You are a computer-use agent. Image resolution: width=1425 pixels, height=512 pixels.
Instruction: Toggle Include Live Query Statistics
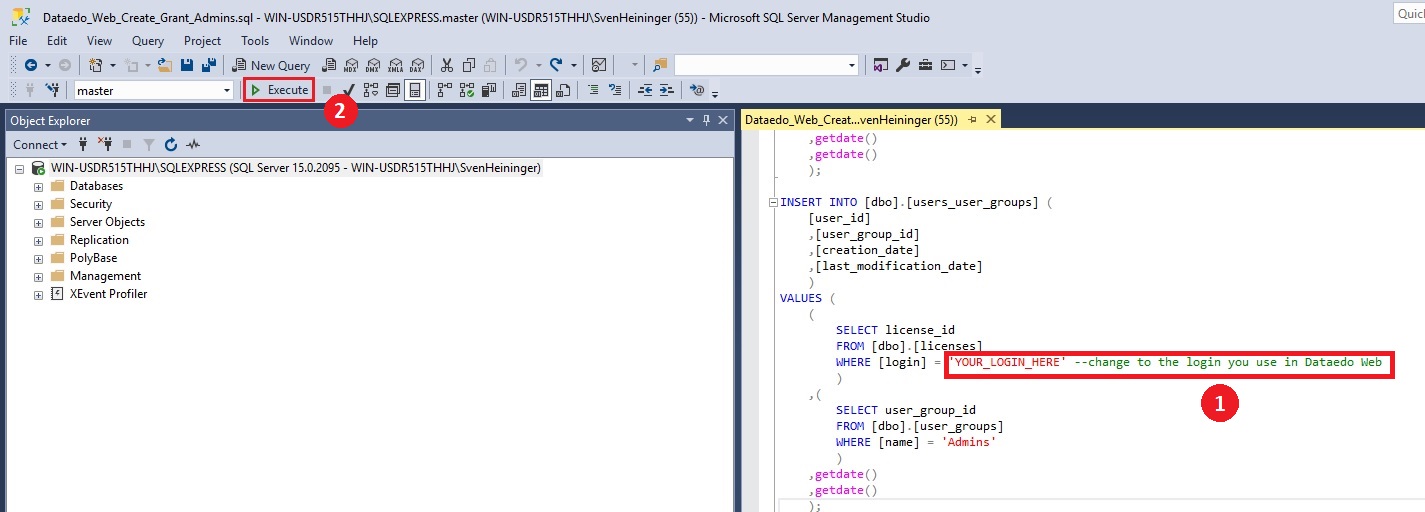click(467, 90)
